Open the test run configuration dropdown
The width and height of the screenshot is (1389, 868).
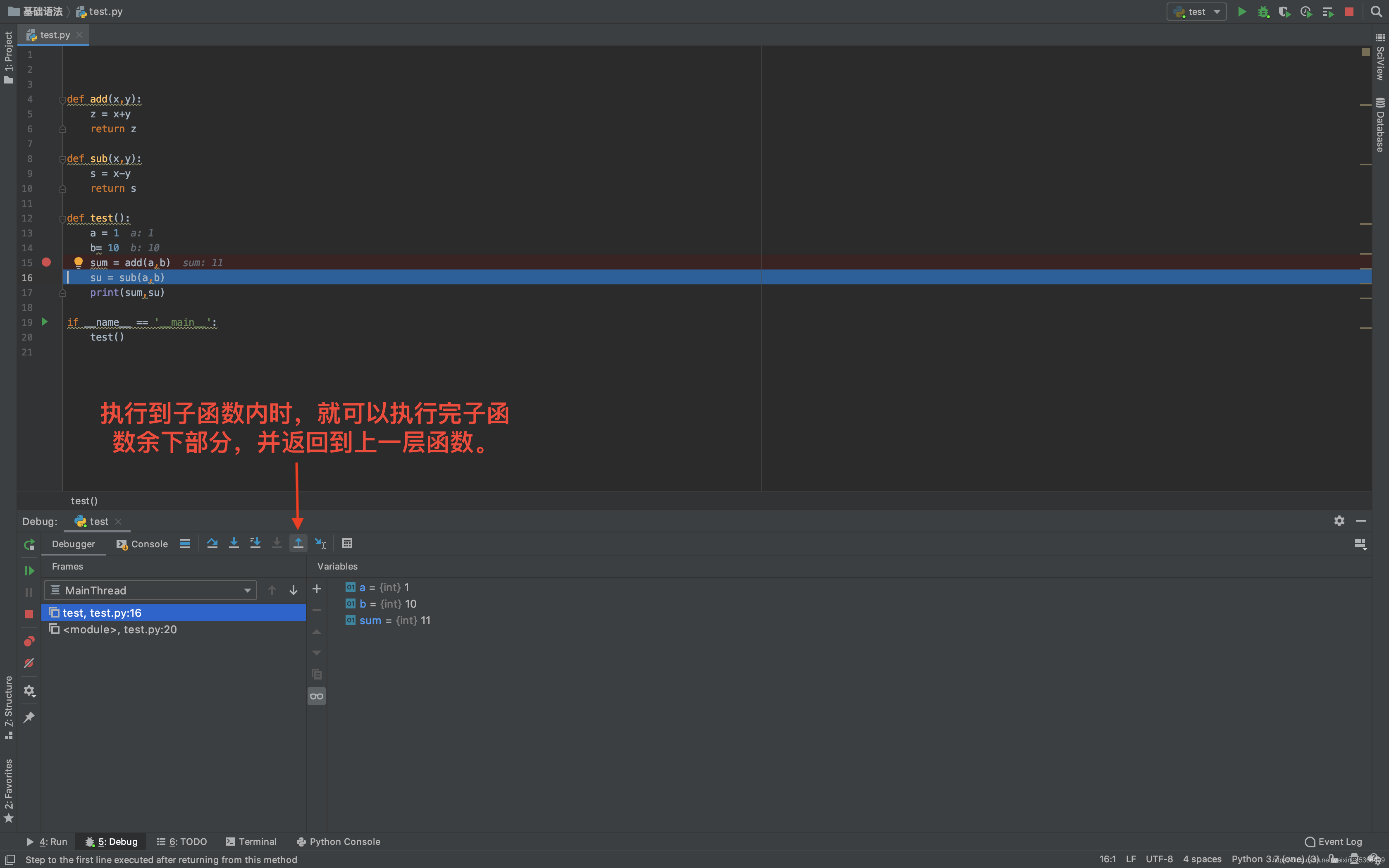pos(1197,12)
